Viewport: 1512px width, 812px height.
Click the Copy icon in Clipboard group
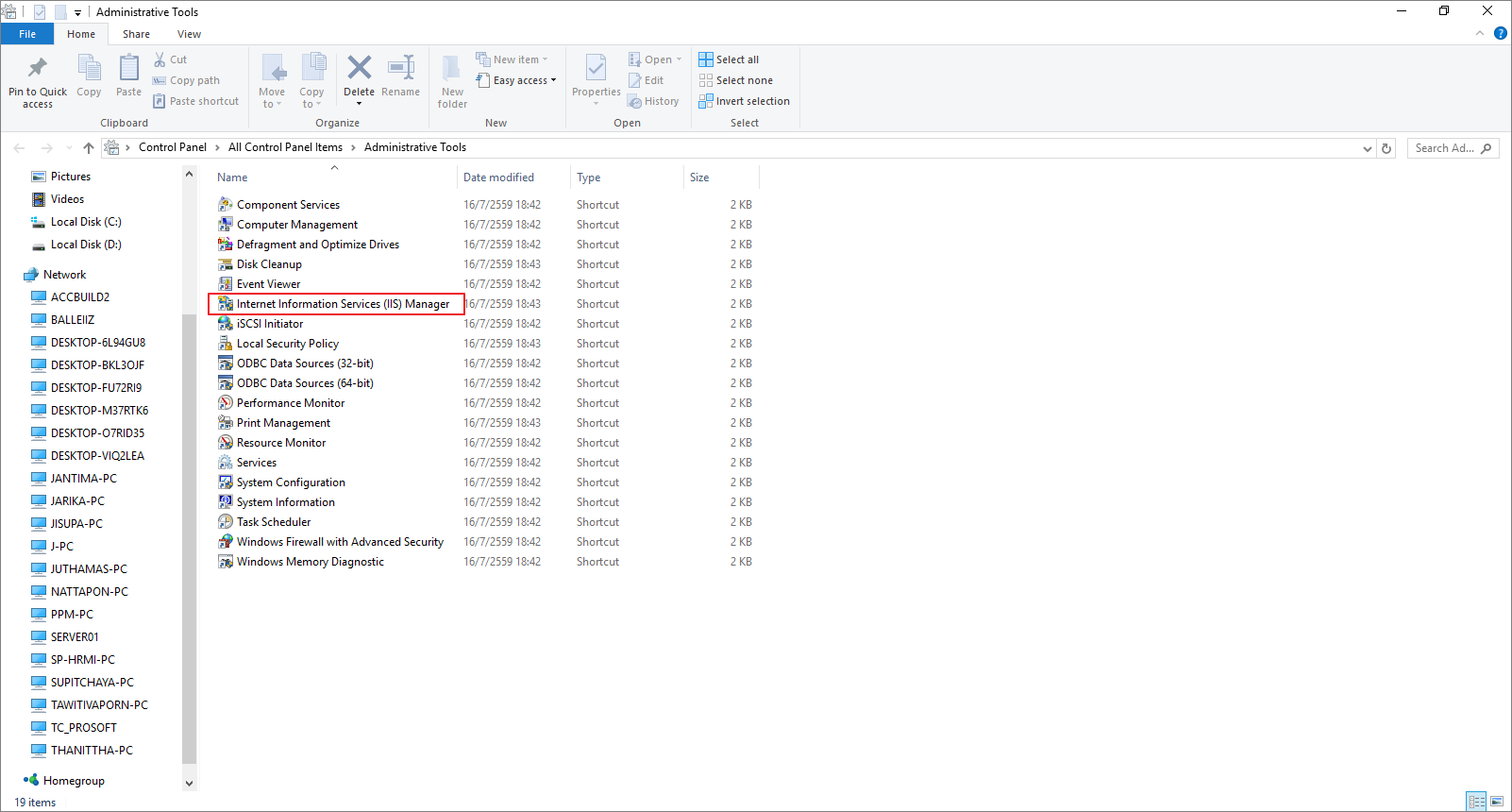pos(89,68)
